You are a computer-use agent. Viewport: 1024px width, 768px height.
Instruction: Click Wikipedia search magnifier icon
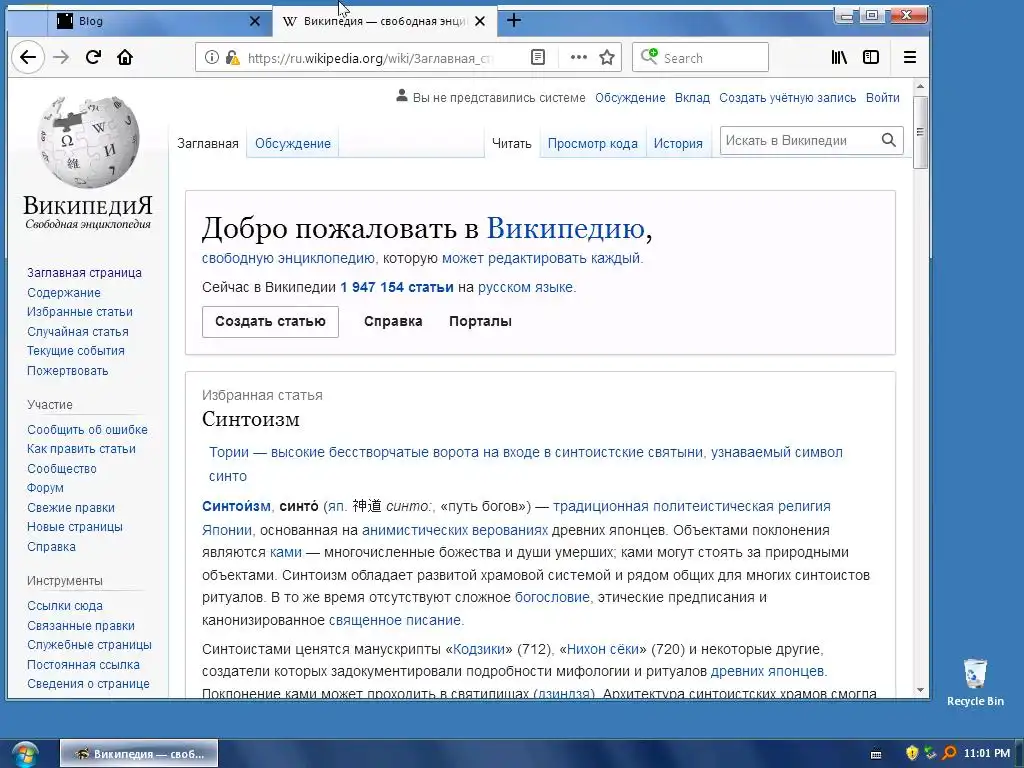click(888, 140)
